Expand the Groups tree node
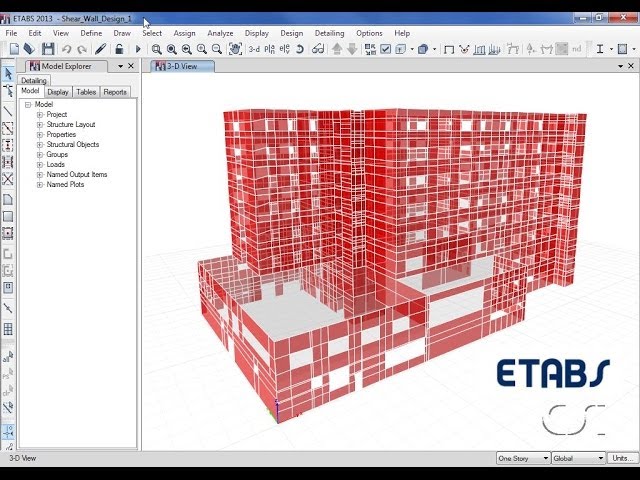 [x=40, y=155]
